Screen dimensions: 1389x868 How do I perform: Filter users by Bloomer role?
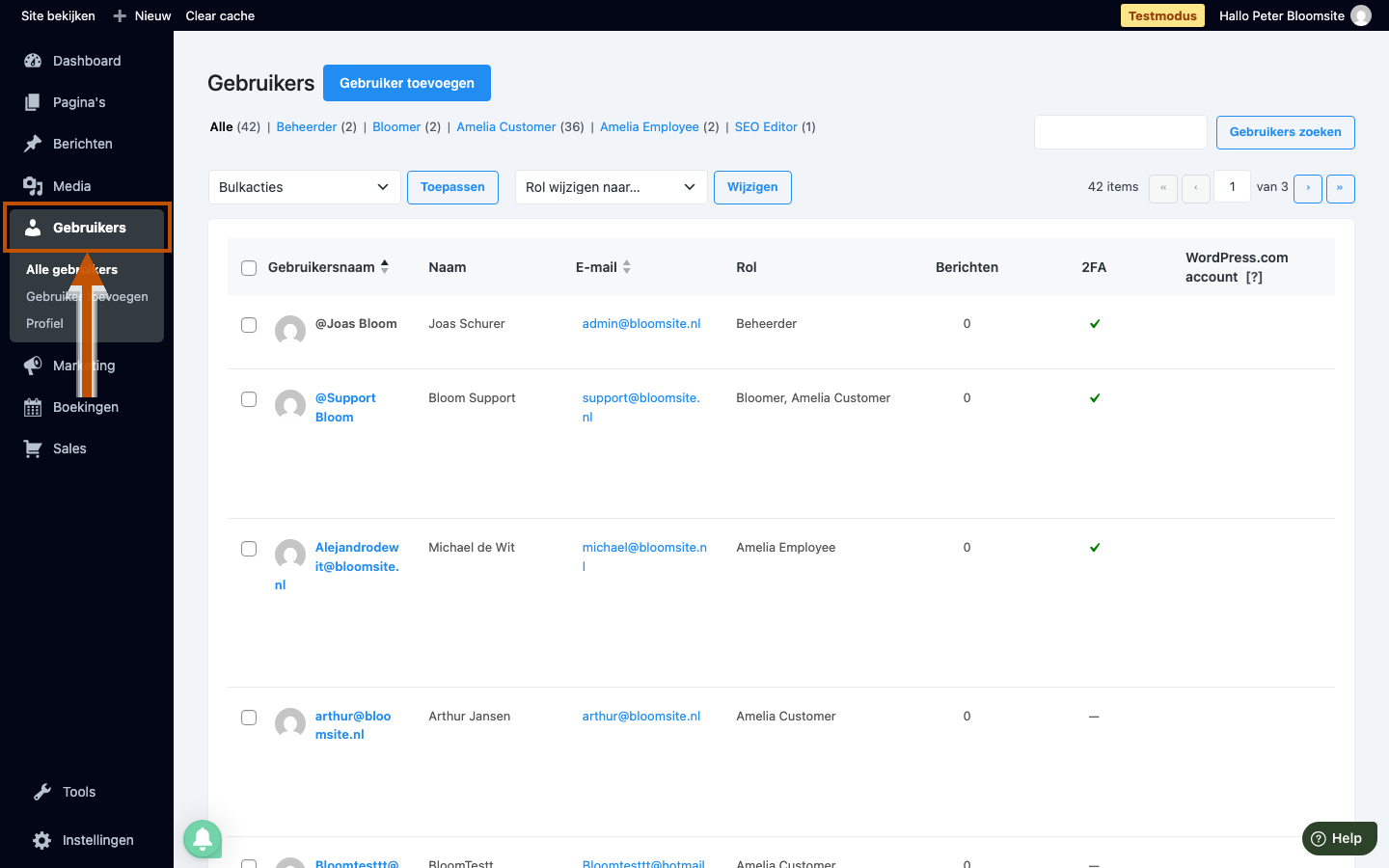click(x=396, y=127)
